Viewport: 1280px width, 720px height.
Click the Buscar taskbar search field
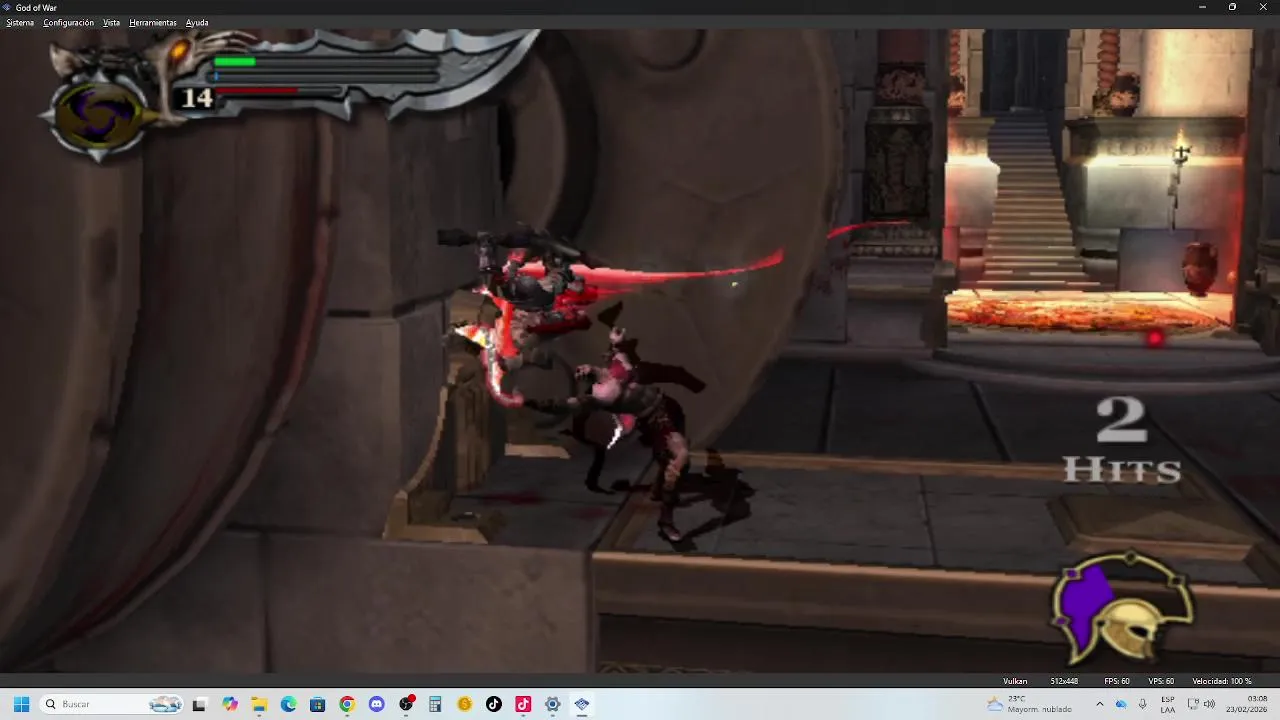coord(112,704)
